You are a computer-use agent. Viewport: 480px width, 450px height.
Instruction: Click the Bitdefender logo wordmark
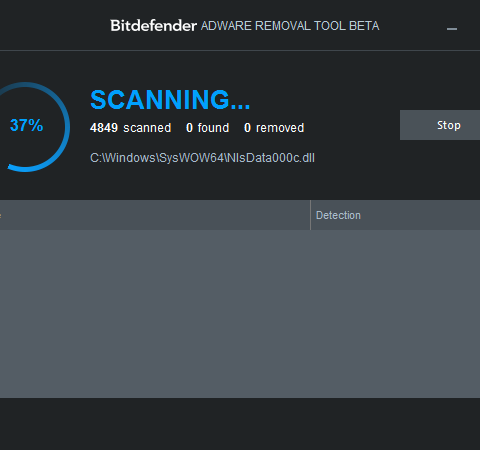[153, 26]
